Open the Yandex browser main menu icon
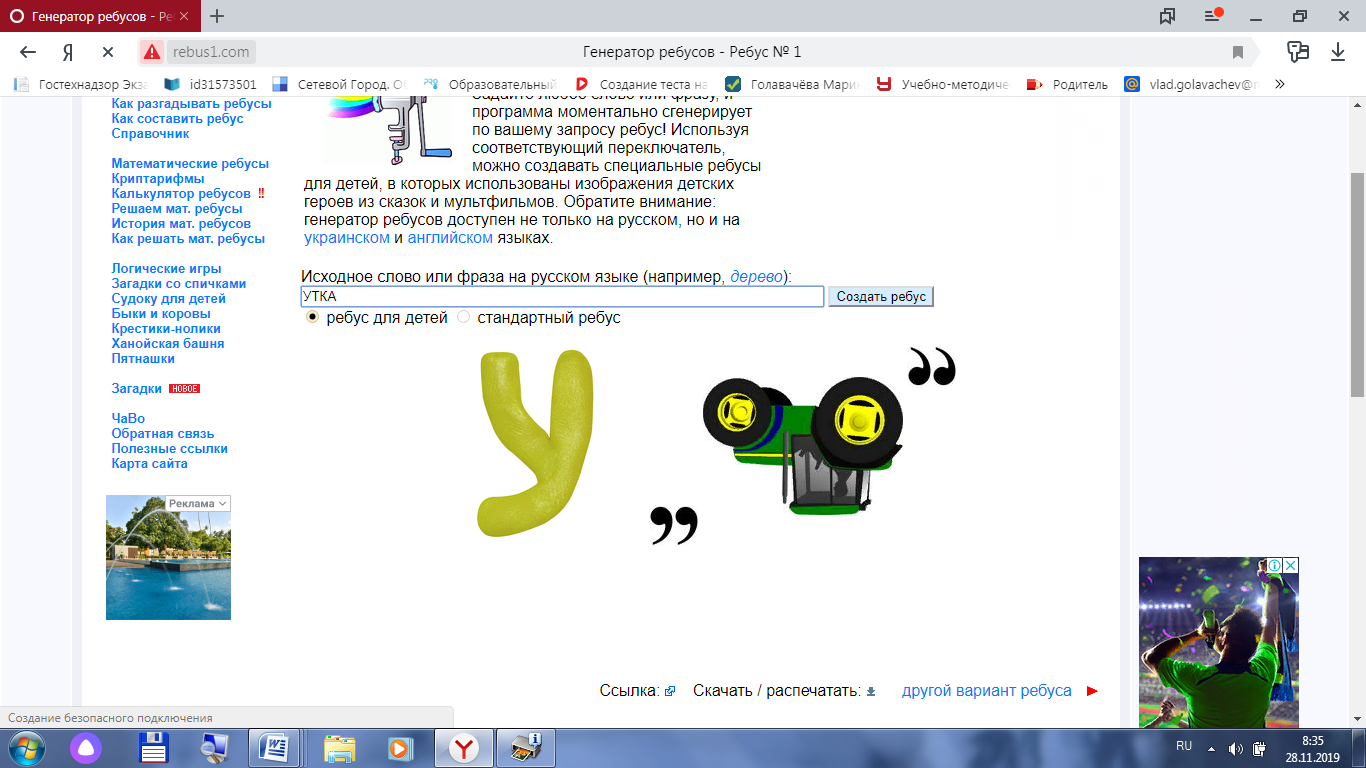This screenshot has height=768, width=1366. [x=1213, y=16]
